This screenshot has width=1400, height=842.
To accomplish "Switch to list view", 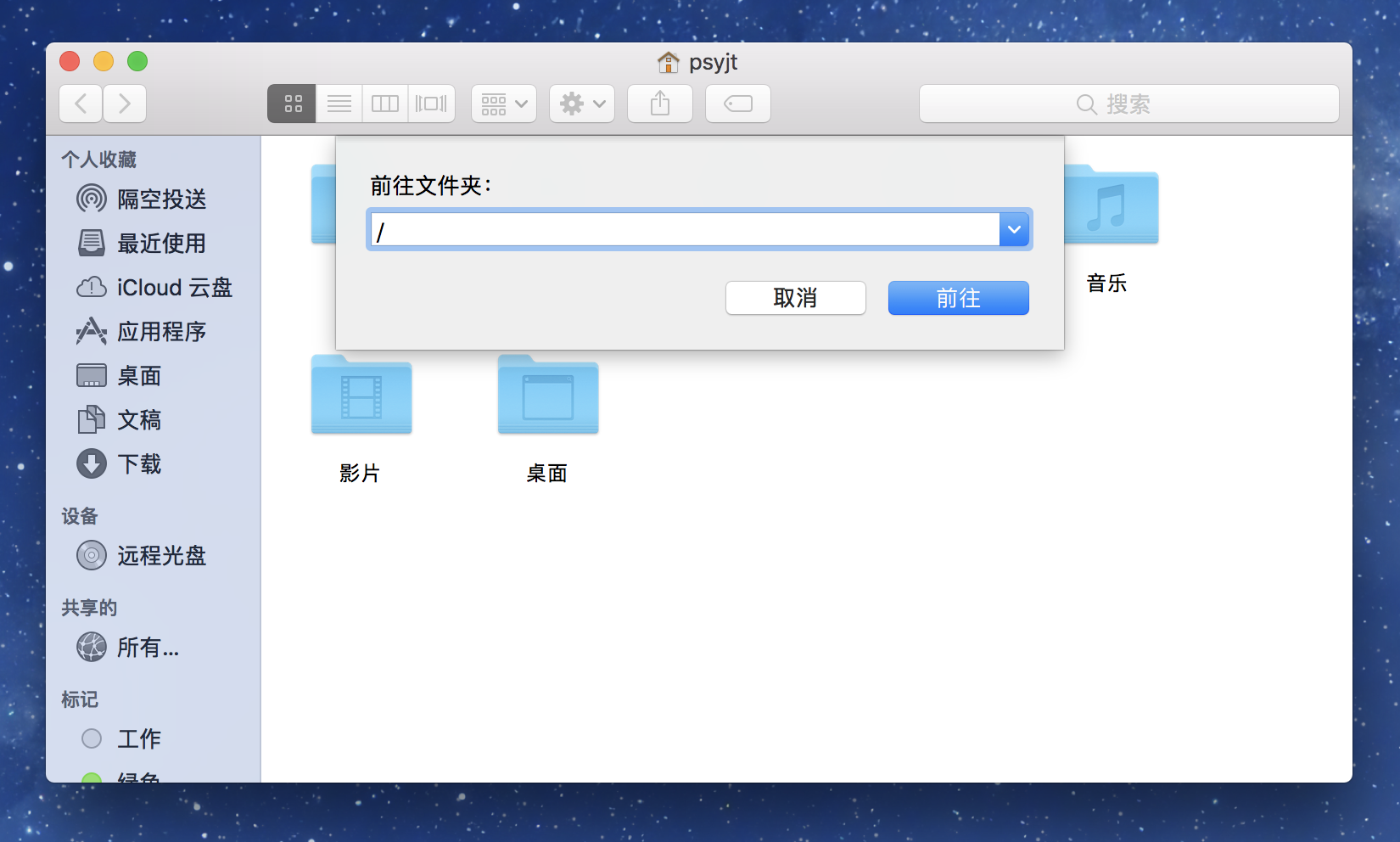I will (339, 103).
